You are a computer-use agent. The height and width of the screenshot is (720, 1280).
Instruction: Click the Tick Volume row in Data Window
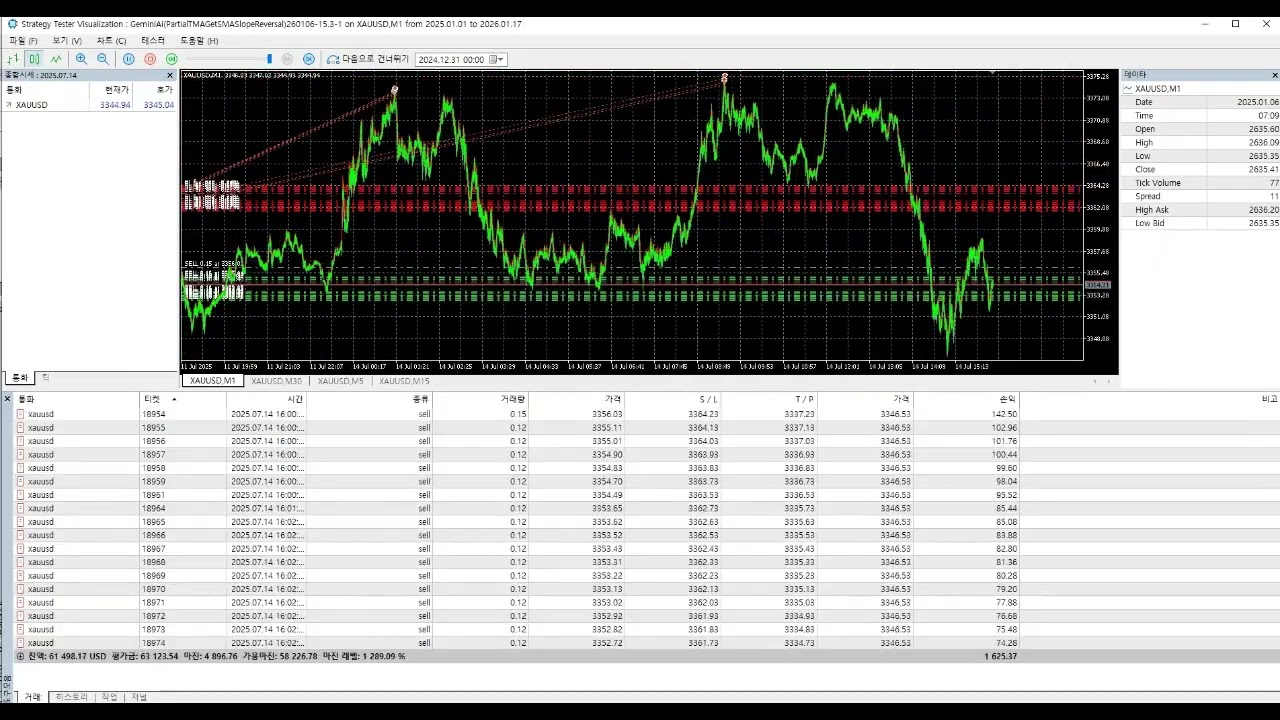click(x=1201, y=183)
